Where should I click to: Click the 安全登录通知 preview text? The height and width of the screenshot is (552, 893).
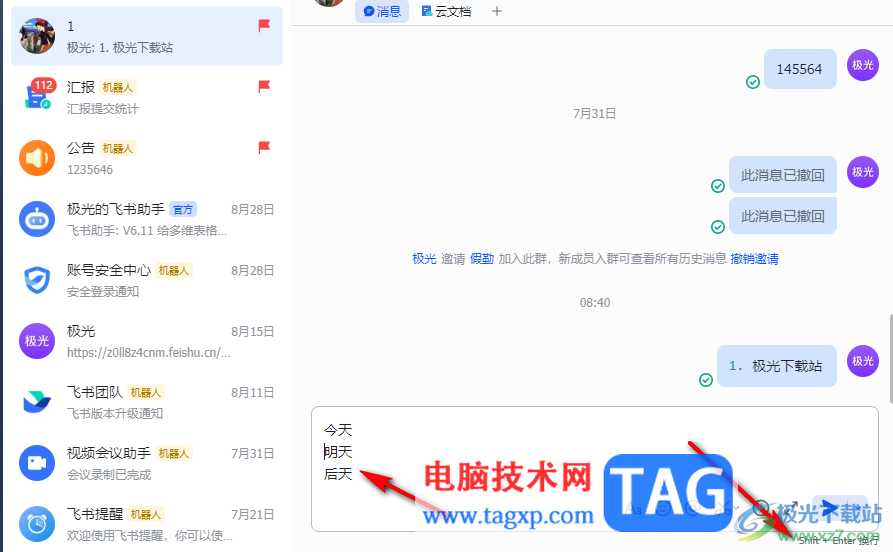(103, 291)
